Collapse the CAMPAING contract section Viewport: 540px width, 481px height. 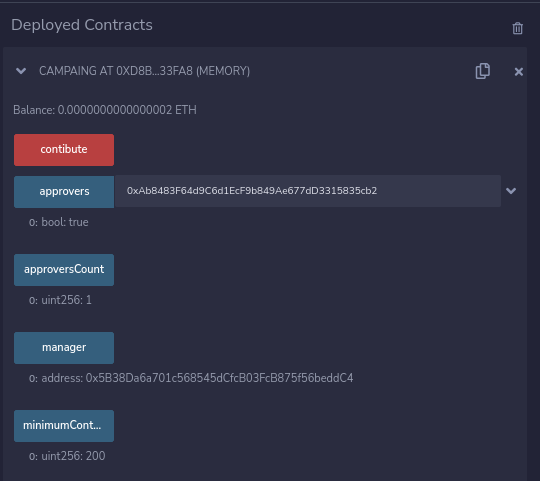pos(21,71)
